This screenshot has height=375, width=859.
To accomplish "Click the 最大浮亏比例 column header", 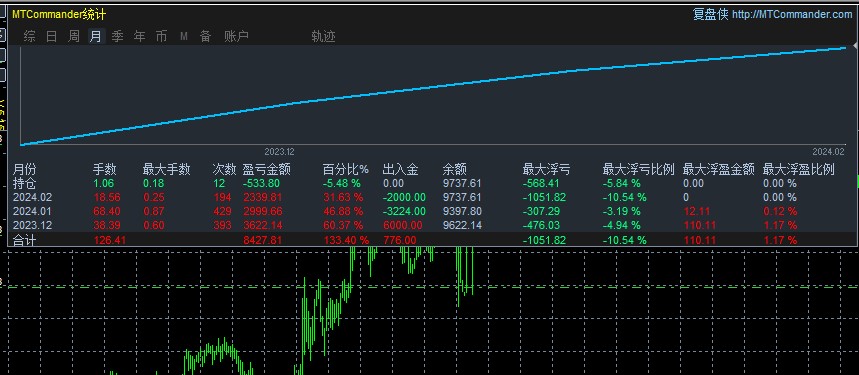I will click(639, 170).
